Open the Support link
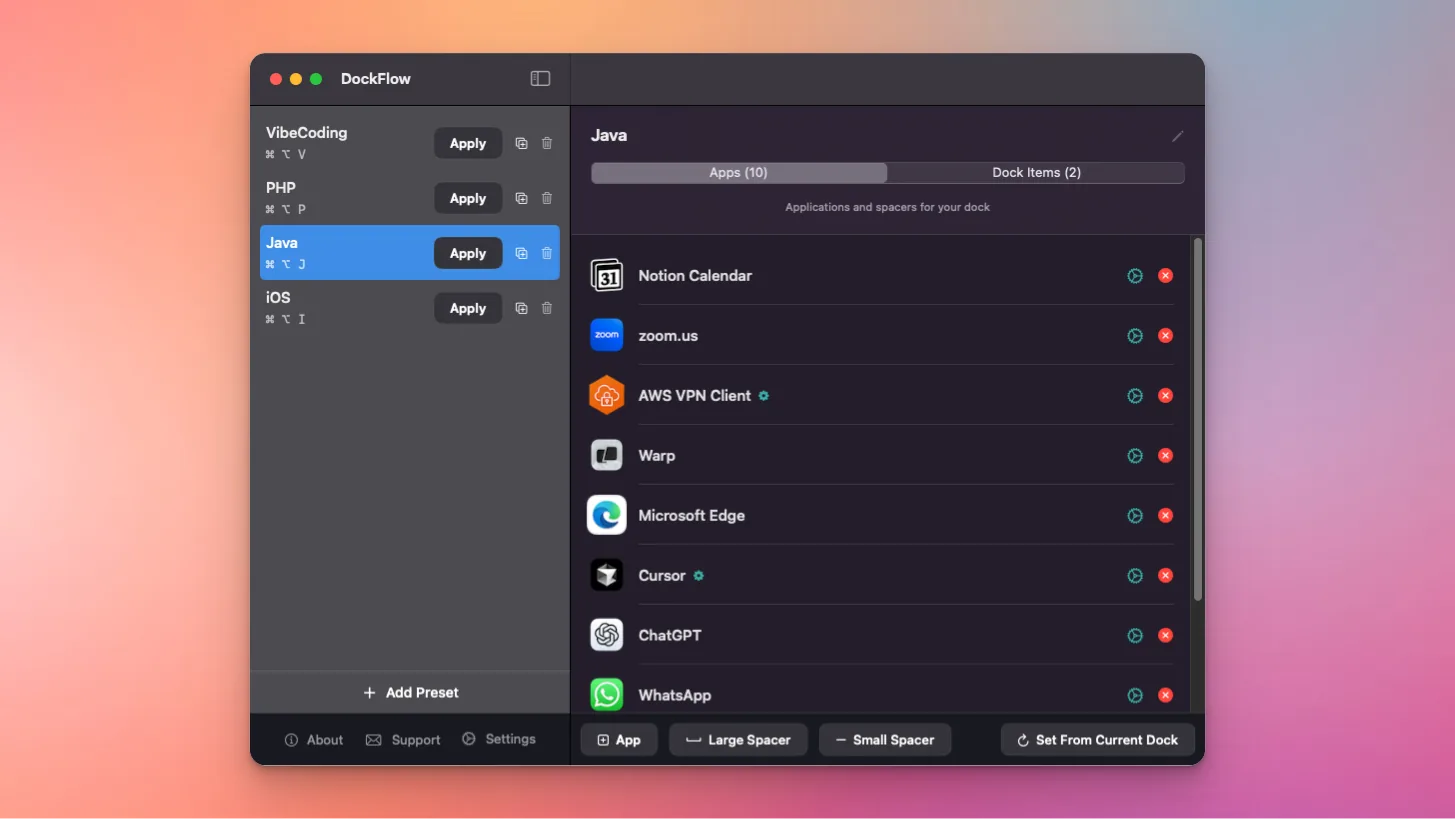Screen dimensions: 1456x819 click(403, 740)
